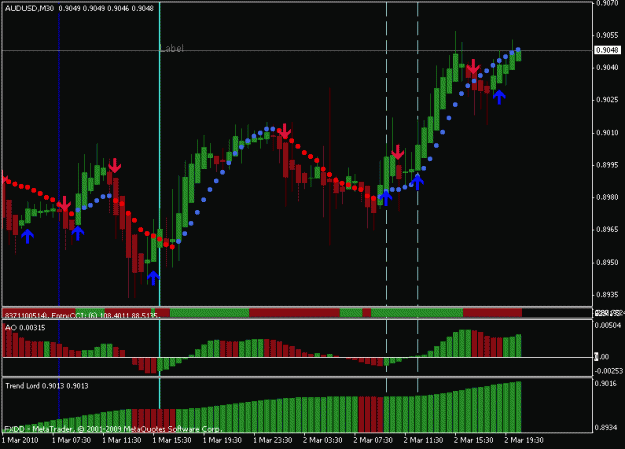Click the -0.00253 value on the AO scale
The image size is (625, 449).
click(609, 371)
